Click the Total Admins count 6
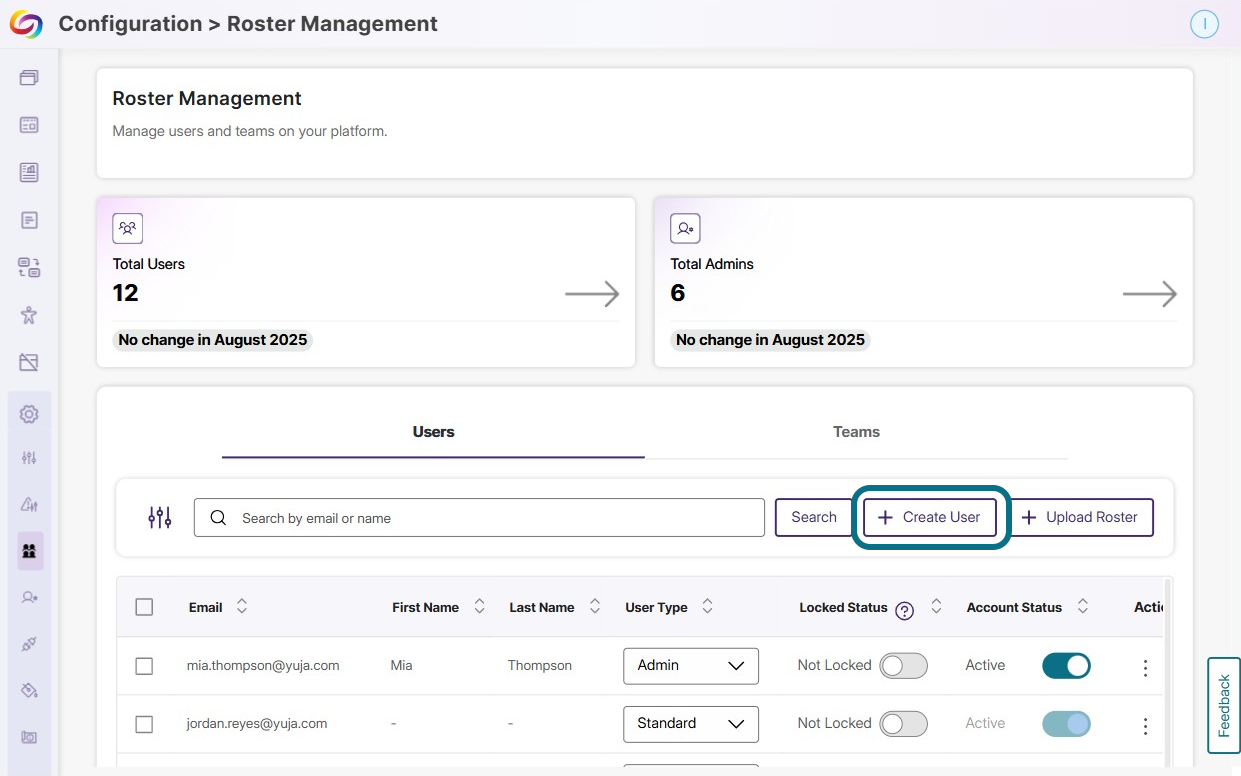The image size is (1241, 776). [x=677, y=293]
